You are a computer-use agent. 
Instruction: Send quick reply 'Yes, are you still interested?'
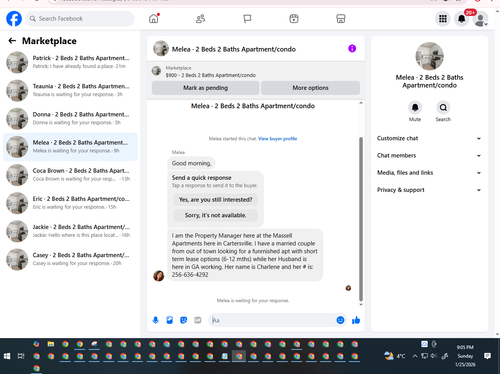(x=215, y=200)
